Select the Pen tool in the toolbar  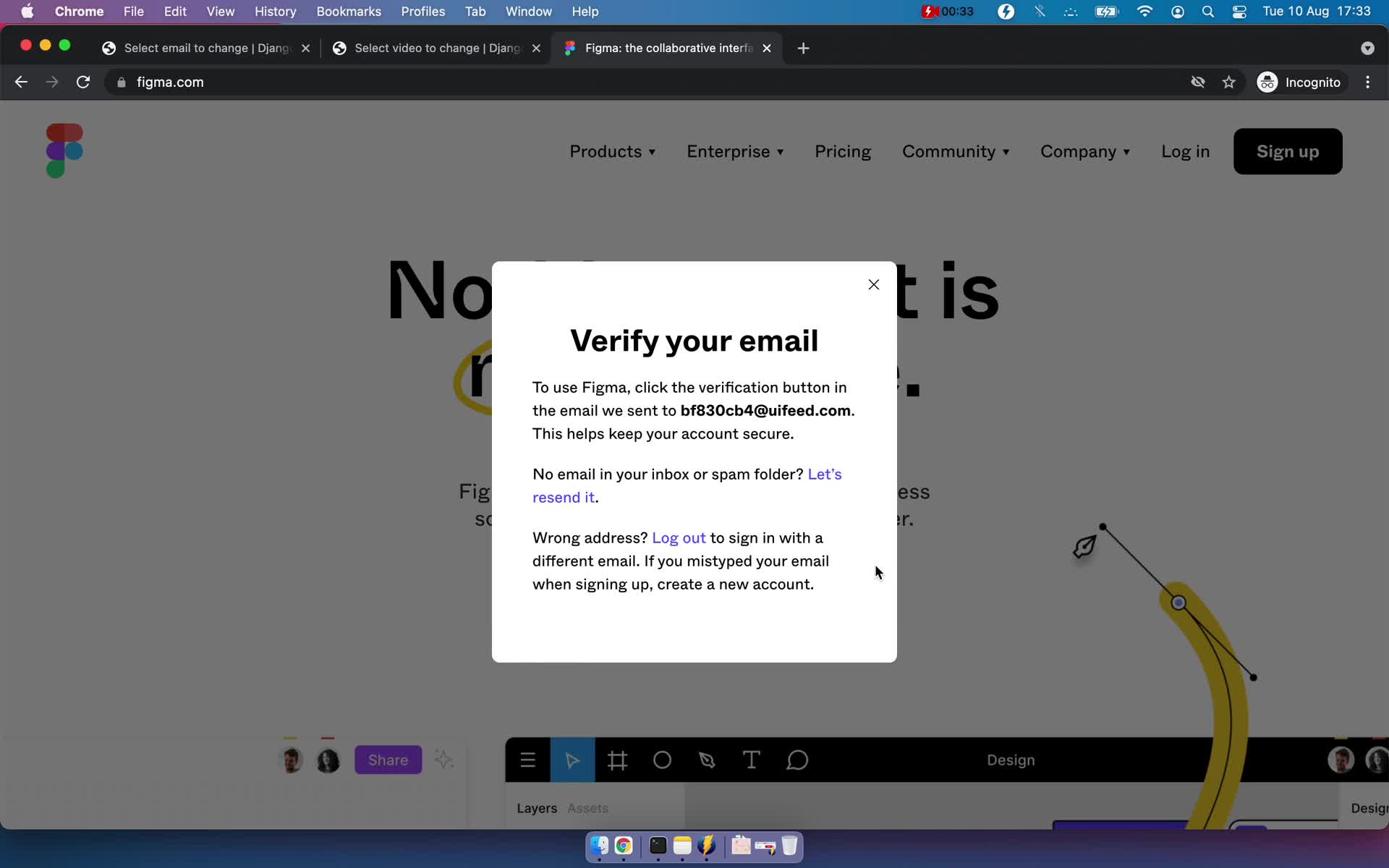tap(707, 759)
